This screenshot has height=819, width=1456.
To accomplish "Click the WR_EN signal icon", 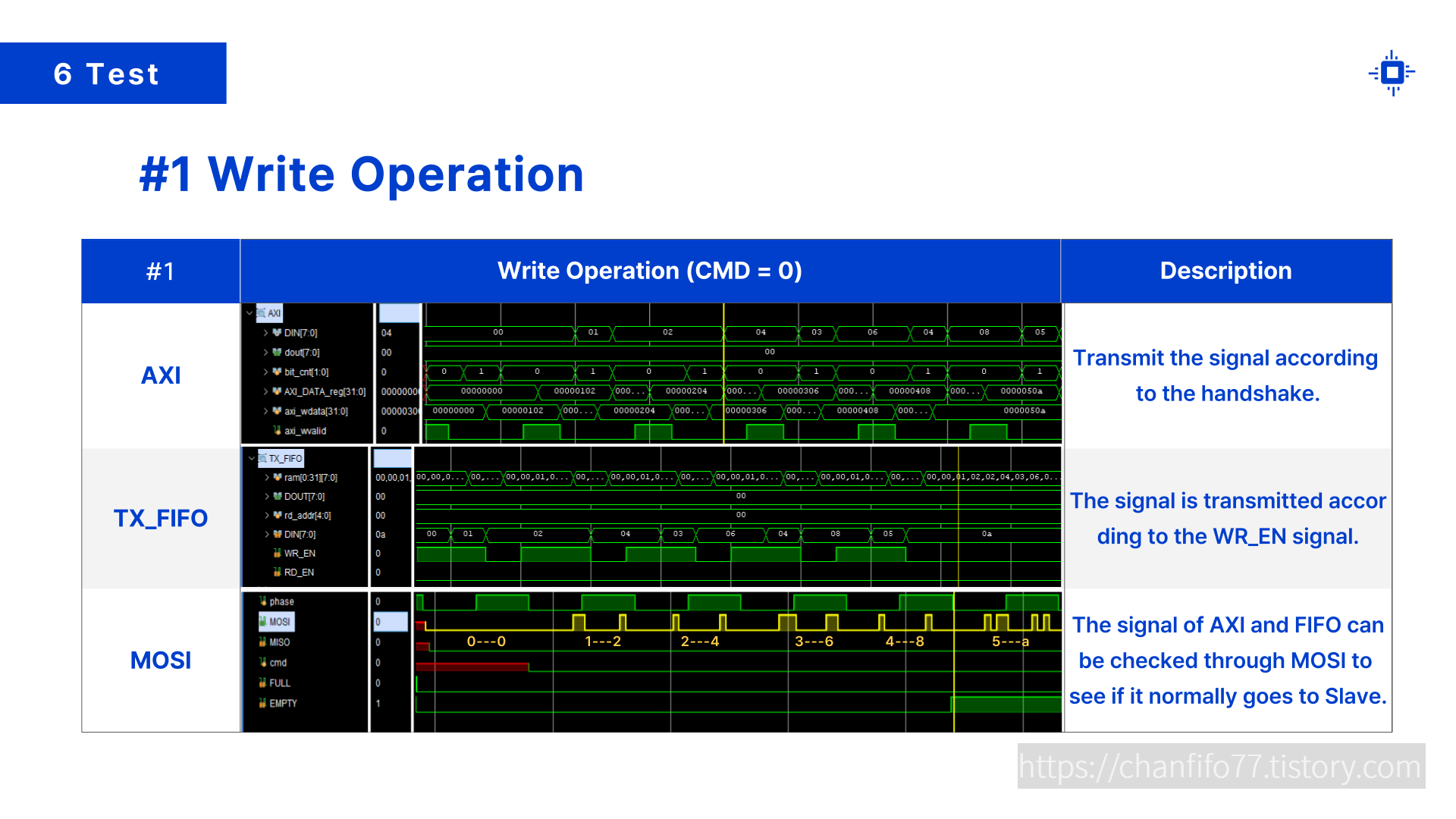I will pyautogui.click(x=278, y=554).
